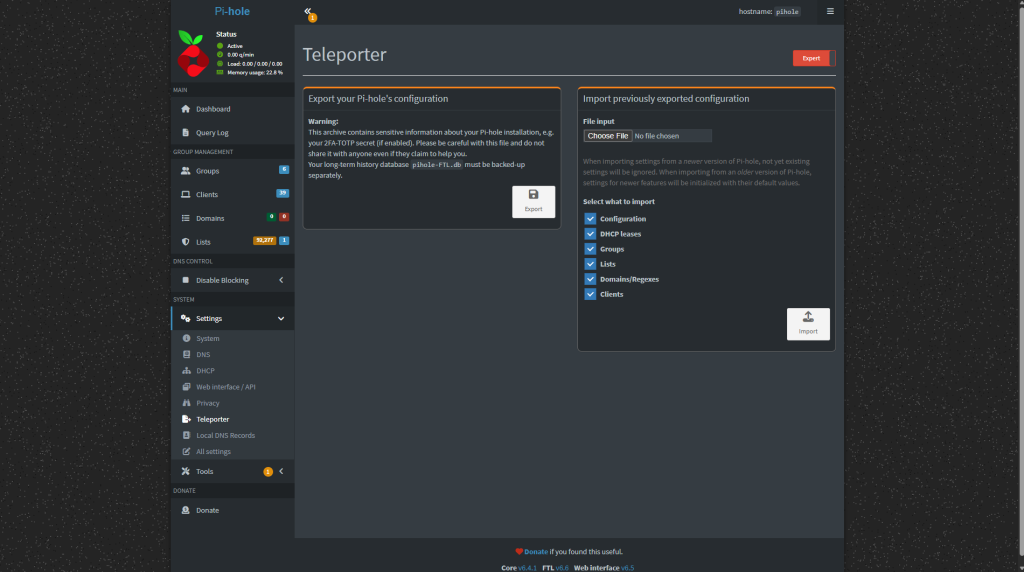Click the Import button
This screenshot has width=1024, height=572.
pyautogui.click(x=808, y=324)
